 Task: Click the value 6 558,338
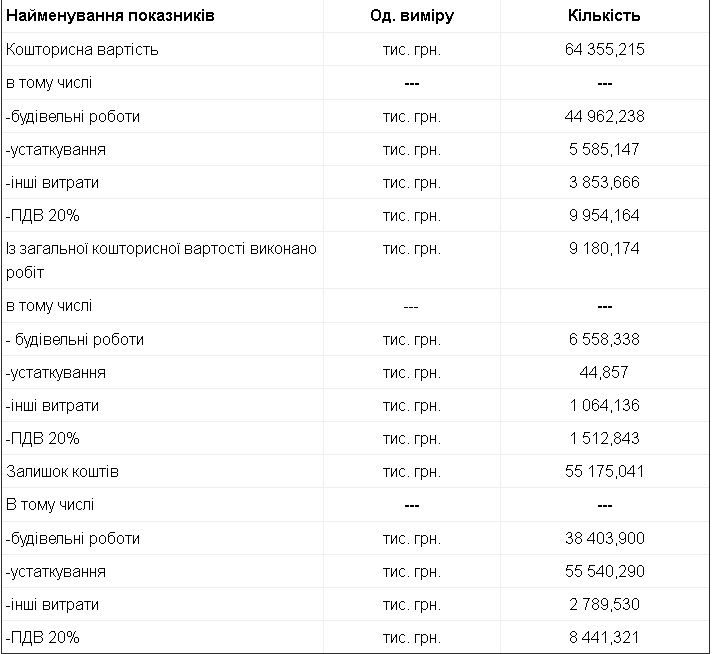[x=604, y=339]
